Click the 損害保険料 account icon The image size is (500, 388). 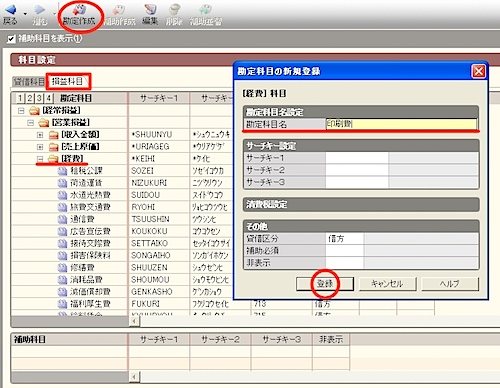click(62, 256)
